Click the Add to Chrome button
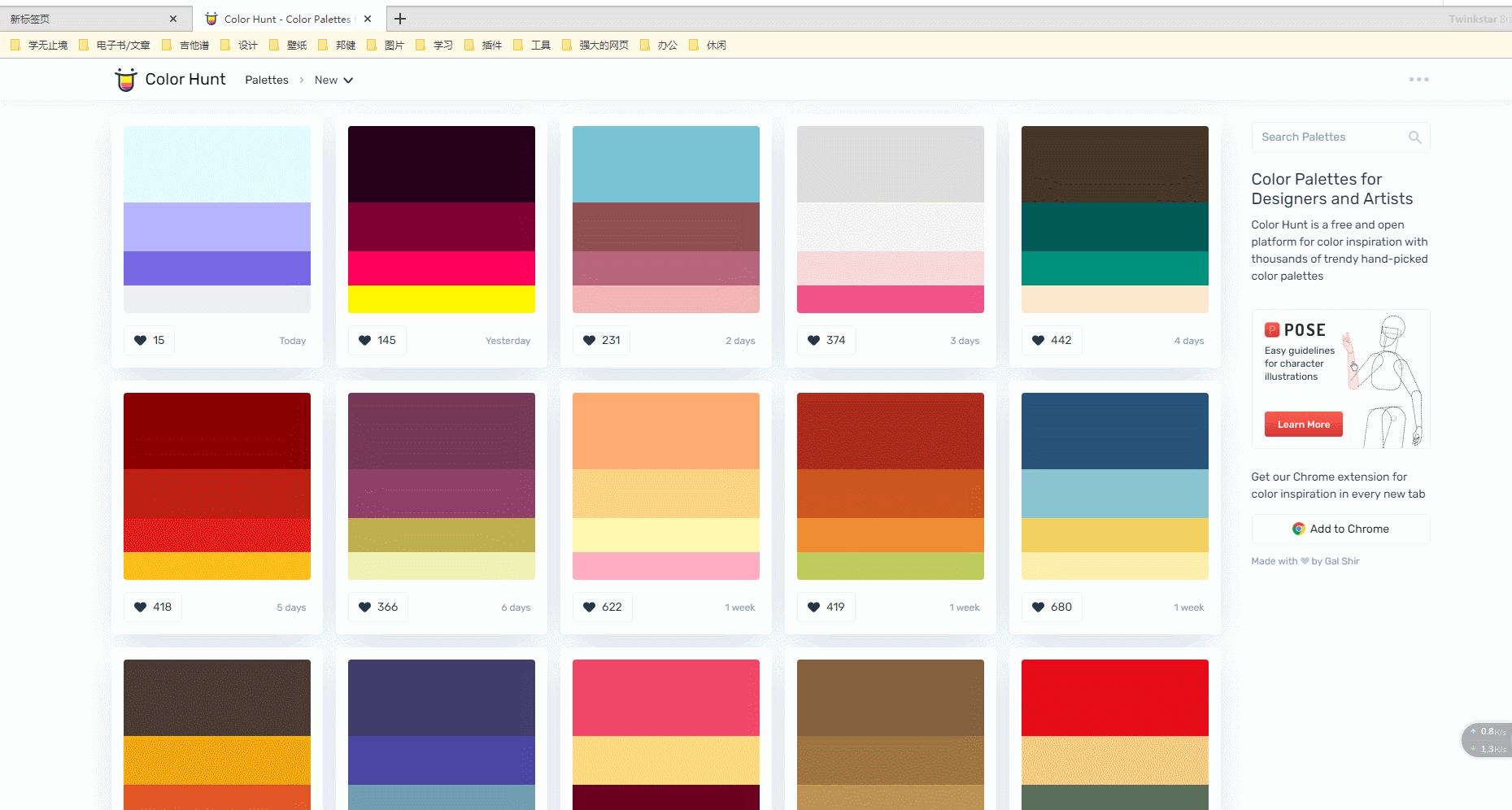The width and height of the screenshot is (1512, 810). coord(1340,529)
